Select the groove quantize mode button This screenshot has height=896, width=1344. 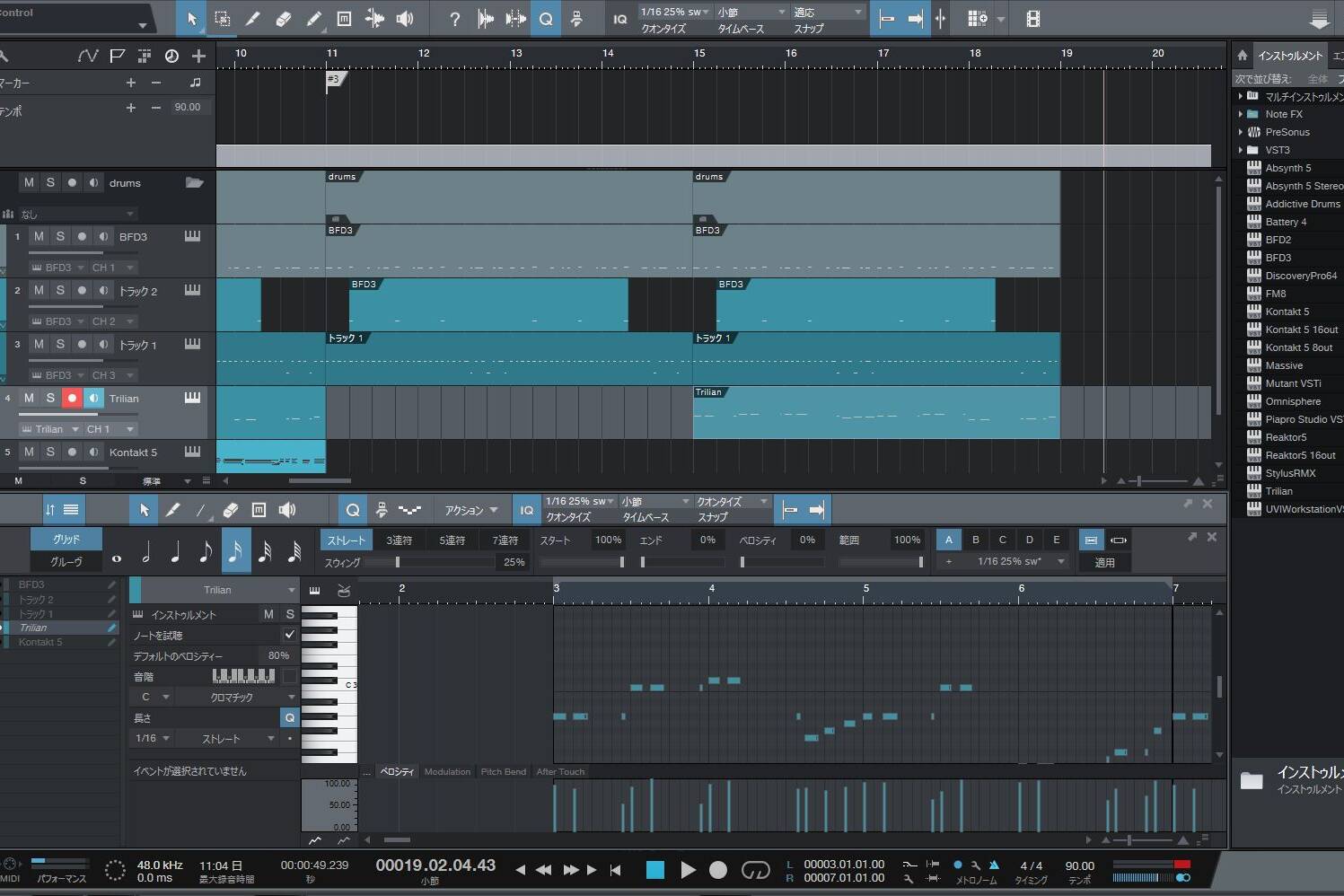tap(66, 562)
